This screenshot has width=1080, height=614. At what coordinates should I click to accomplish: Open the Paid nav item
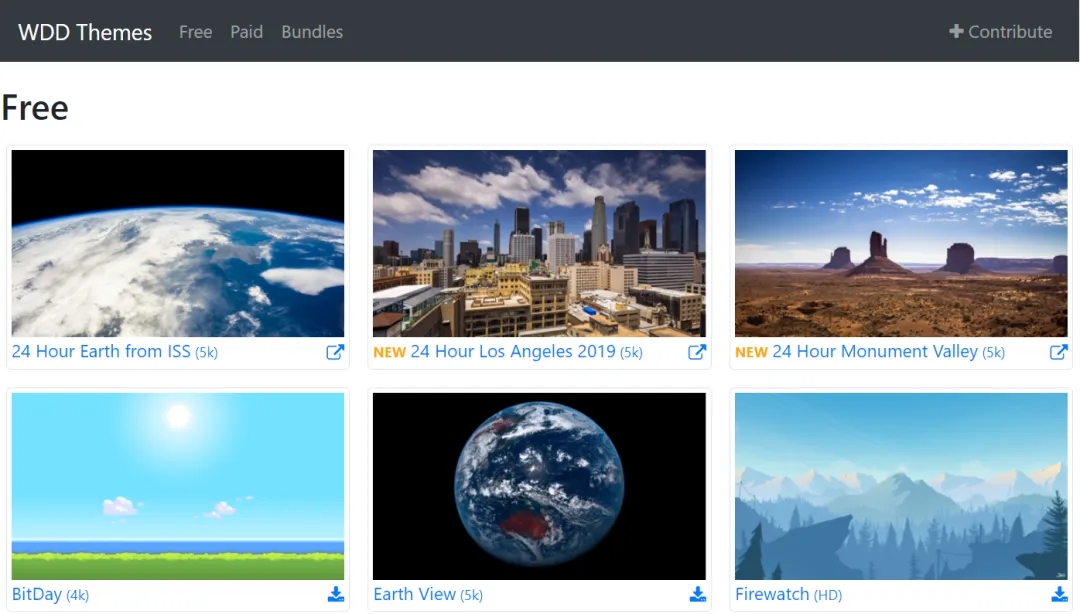(247, 32)
